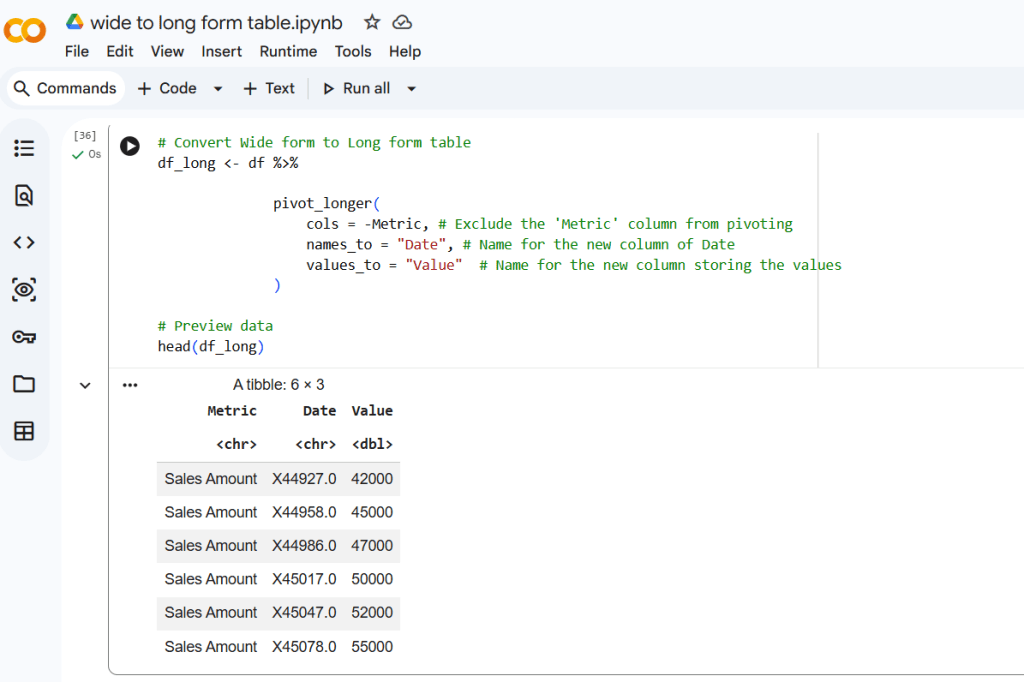Open output options three-dot menu
This screenshot has width=1024, height=682.
(130, 385)
